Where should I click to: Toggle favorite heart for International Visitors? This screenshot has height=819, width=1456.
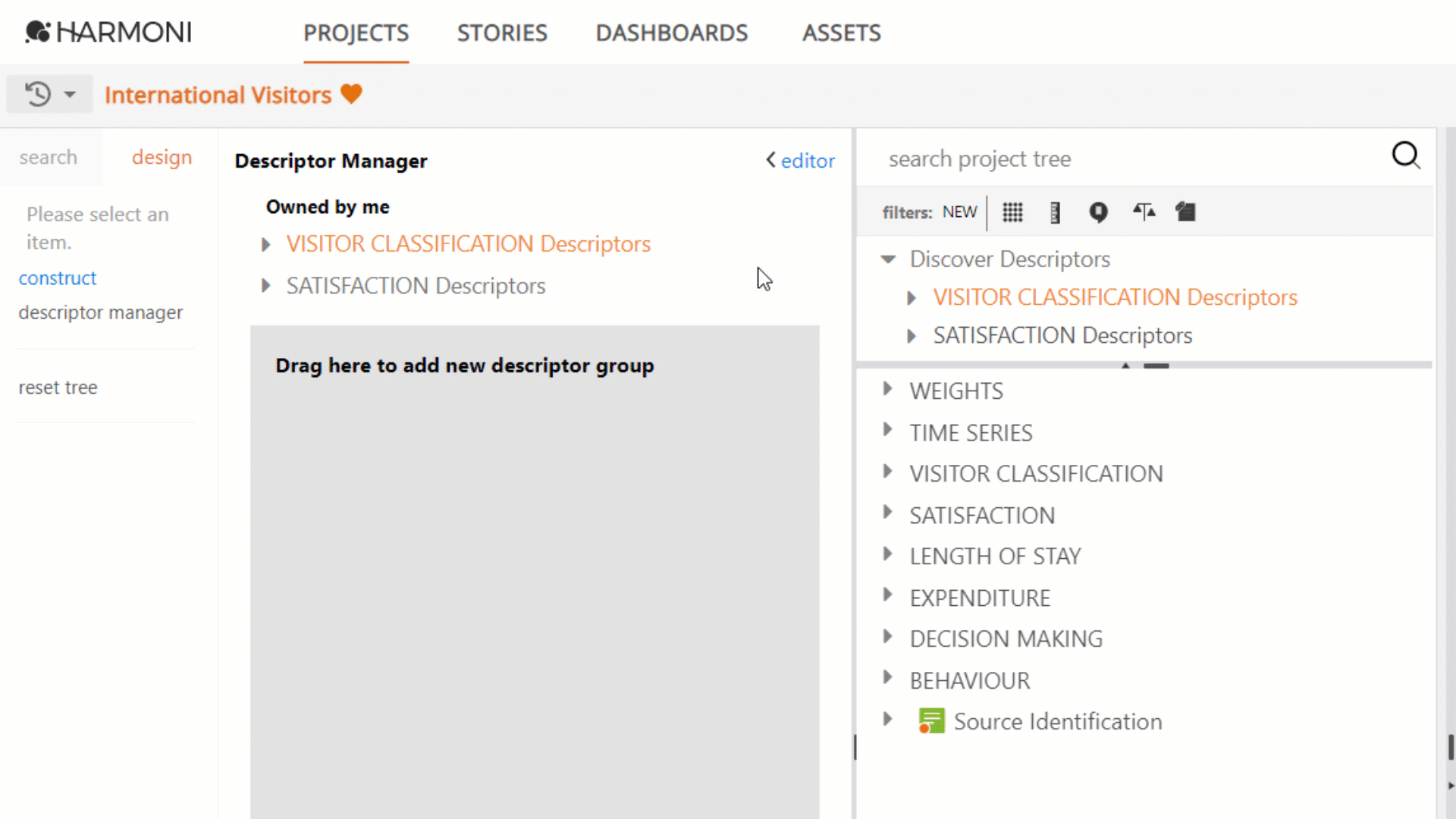[x=351, y=94]
